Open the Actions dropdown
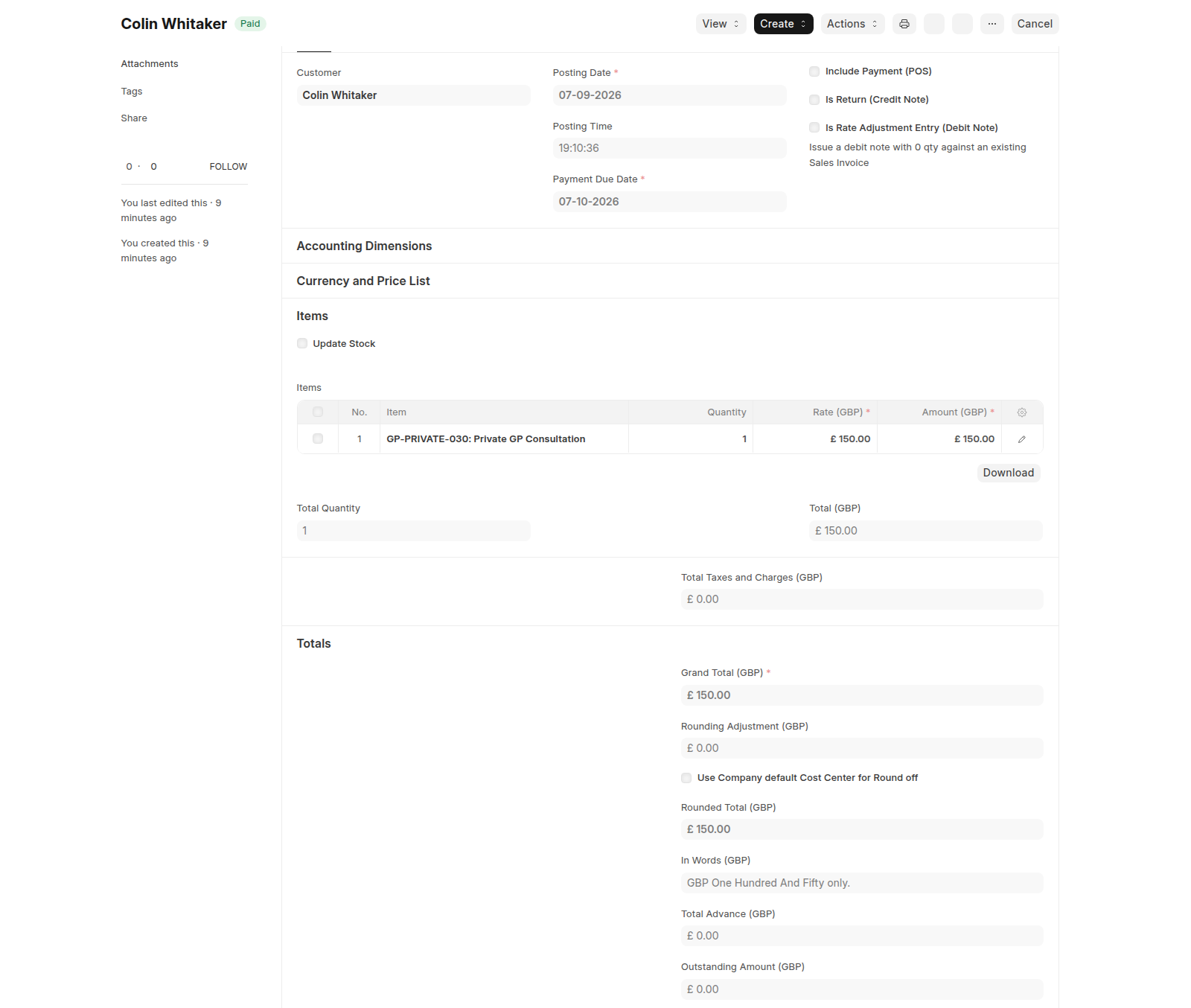The width and height of the screenshot is (1191, 1008). click(x=852, y=24)
